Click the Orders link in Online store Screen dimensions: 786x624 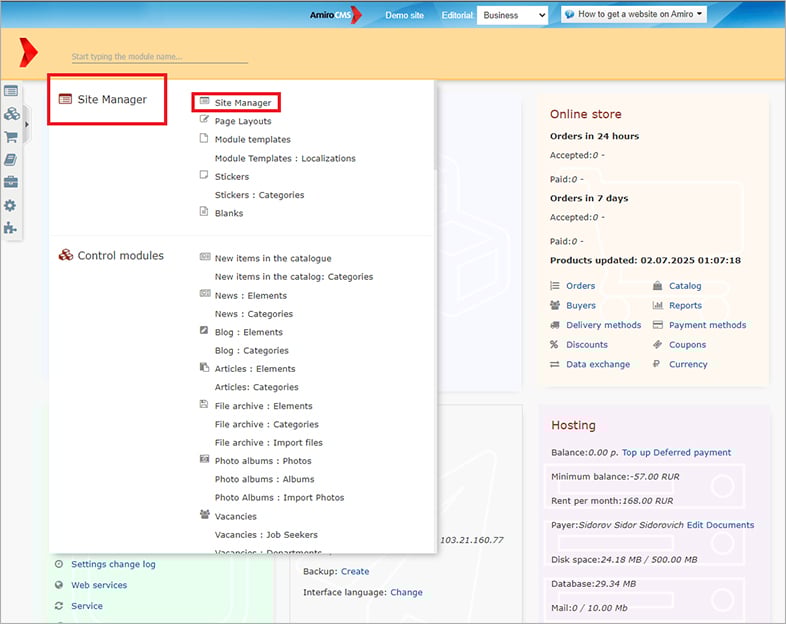click(x=580, y=286)
